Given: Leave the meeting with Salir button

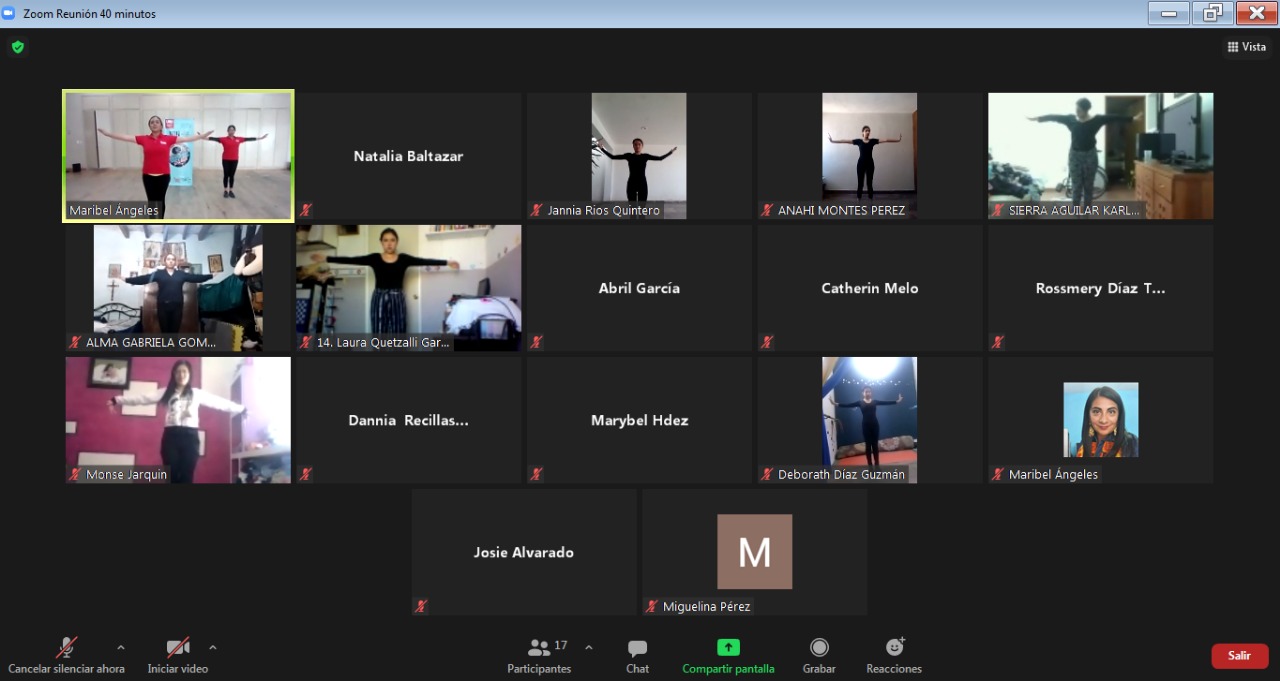Looking at the screenshot, I should (1239, 656).
